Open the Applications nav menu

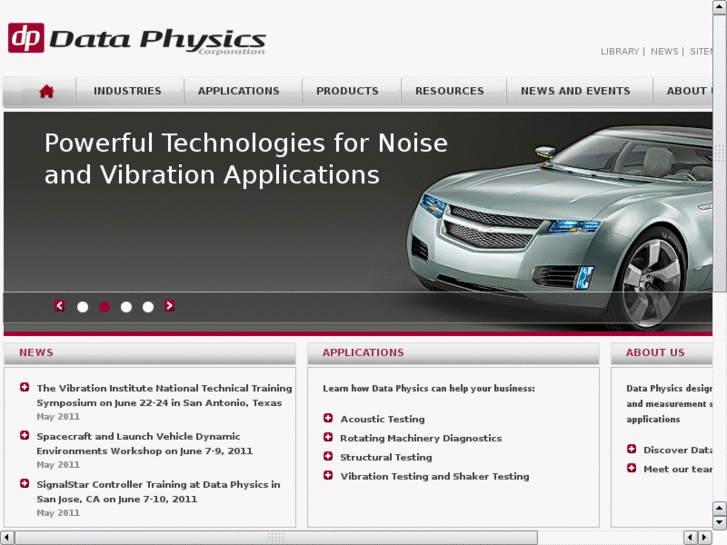click(x=239, y=91)
